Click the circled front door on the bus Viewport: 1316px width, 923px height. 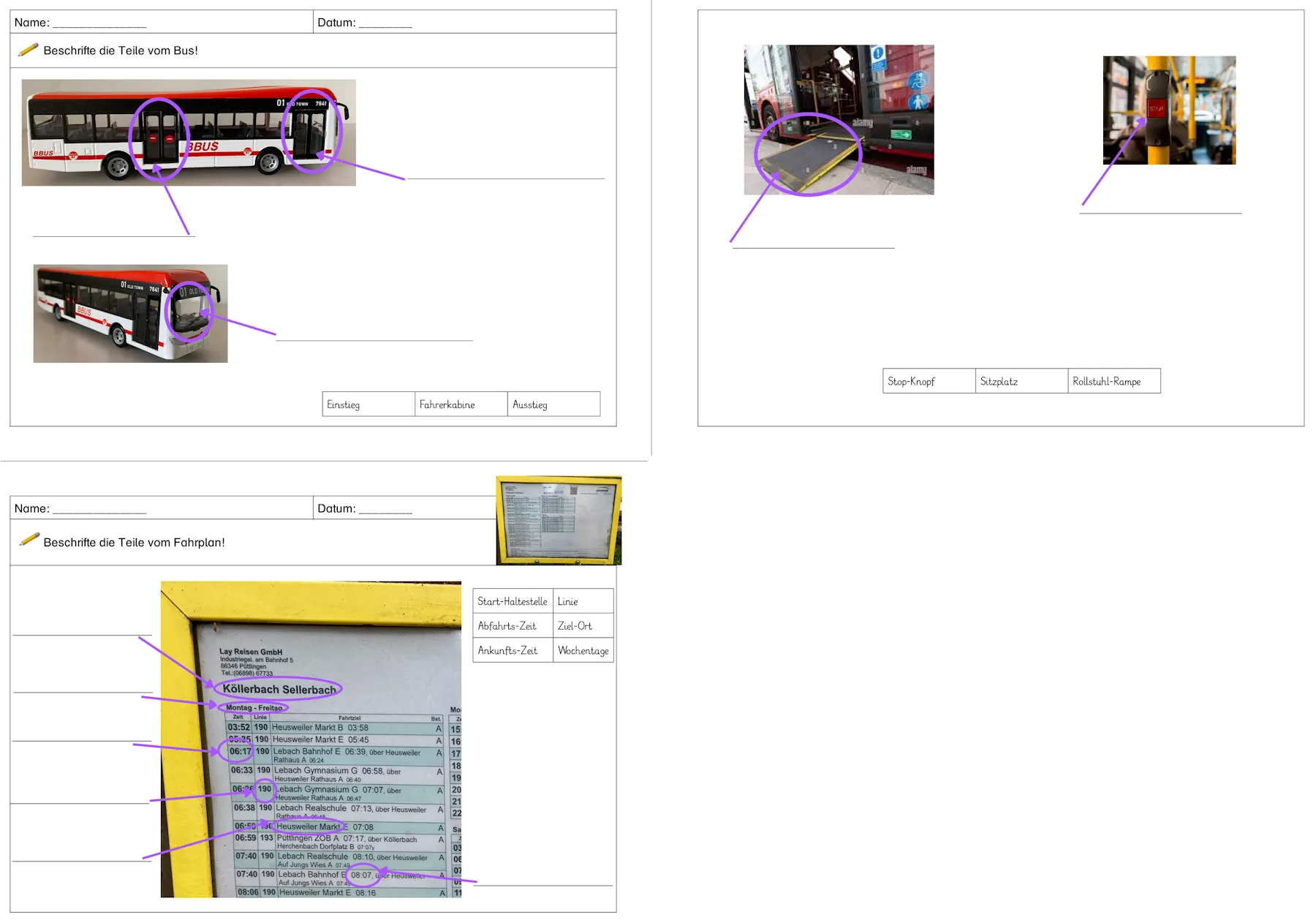pyautogui.click(x=311, y=132)
